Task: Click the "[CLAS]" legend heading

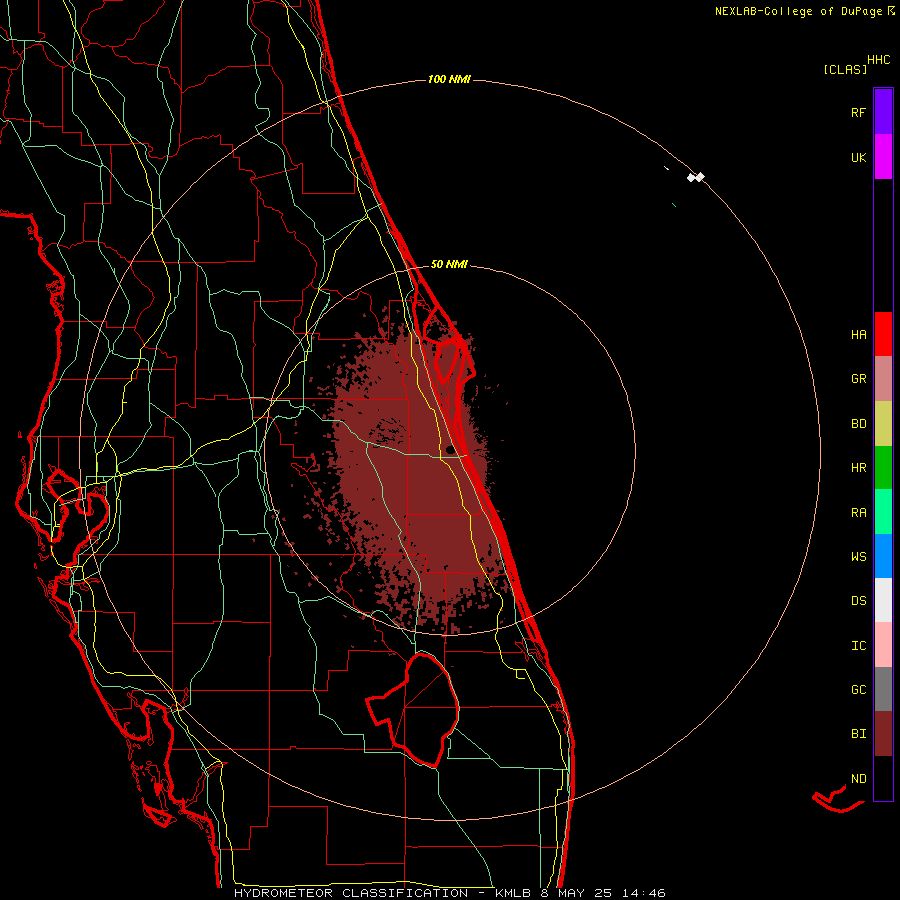Action: pyautogui.click(x=845, y=70)
